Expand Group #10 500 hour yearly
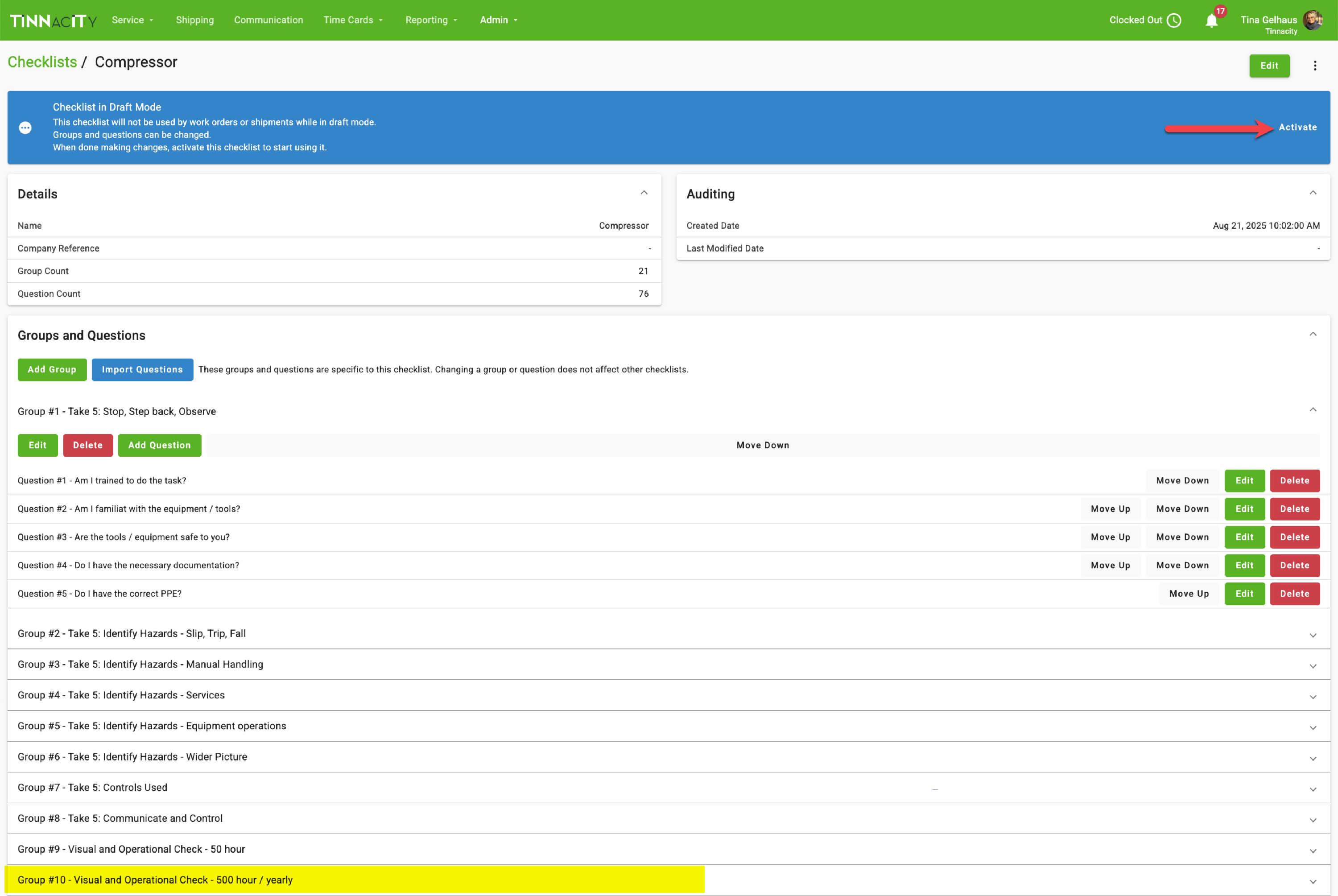The image size is (1338, 896). [x=1313, y=882]
